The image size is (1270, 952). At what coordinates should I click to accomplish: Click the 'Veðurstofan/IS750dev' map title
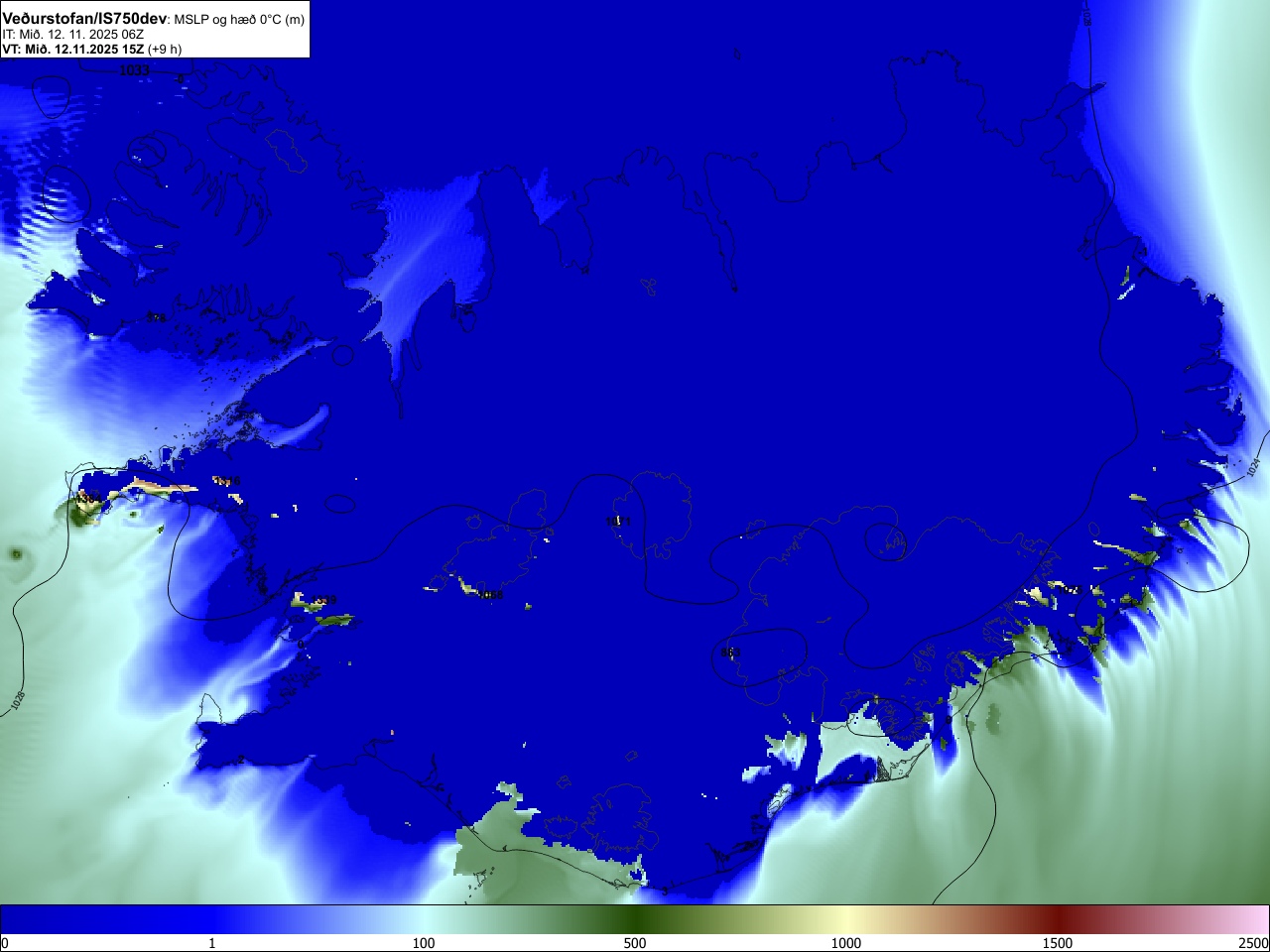(84, 19)
